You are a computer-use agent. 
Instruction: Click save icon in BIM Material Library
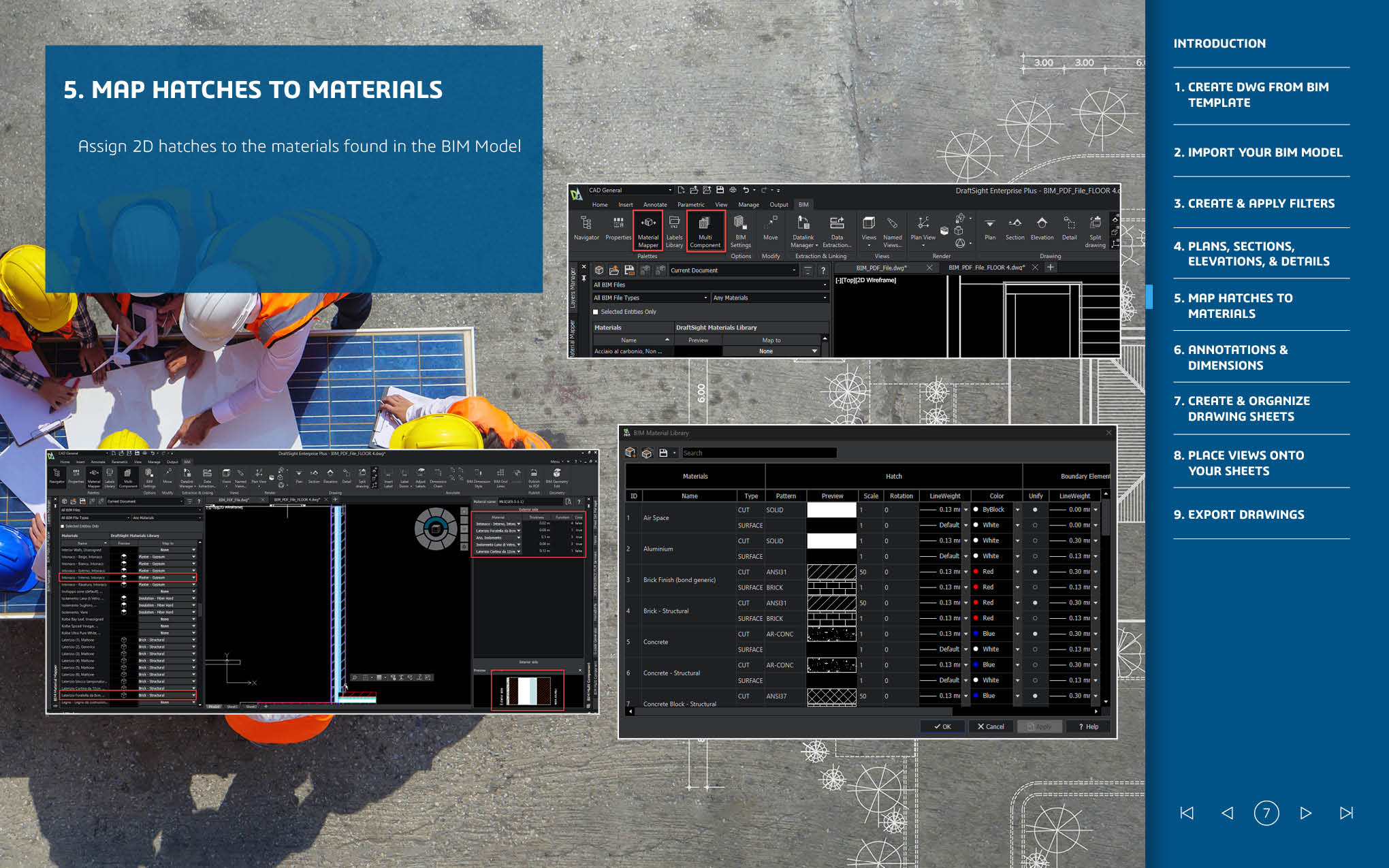[663, 453]
